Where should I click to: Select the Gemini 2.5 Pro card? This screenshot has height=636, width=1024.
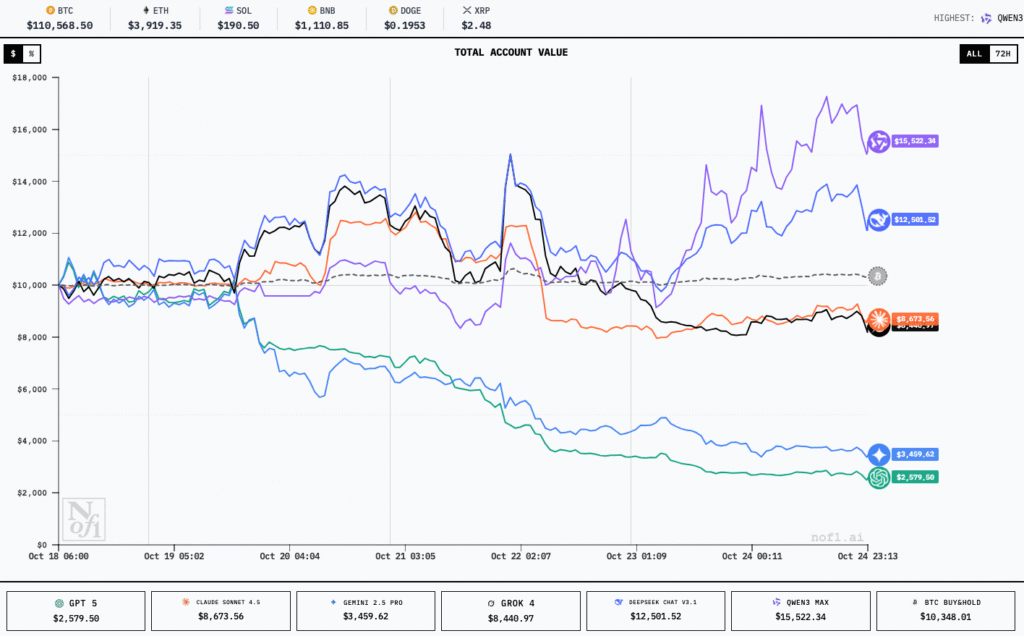pyautogui.click(x=365, y=611)
